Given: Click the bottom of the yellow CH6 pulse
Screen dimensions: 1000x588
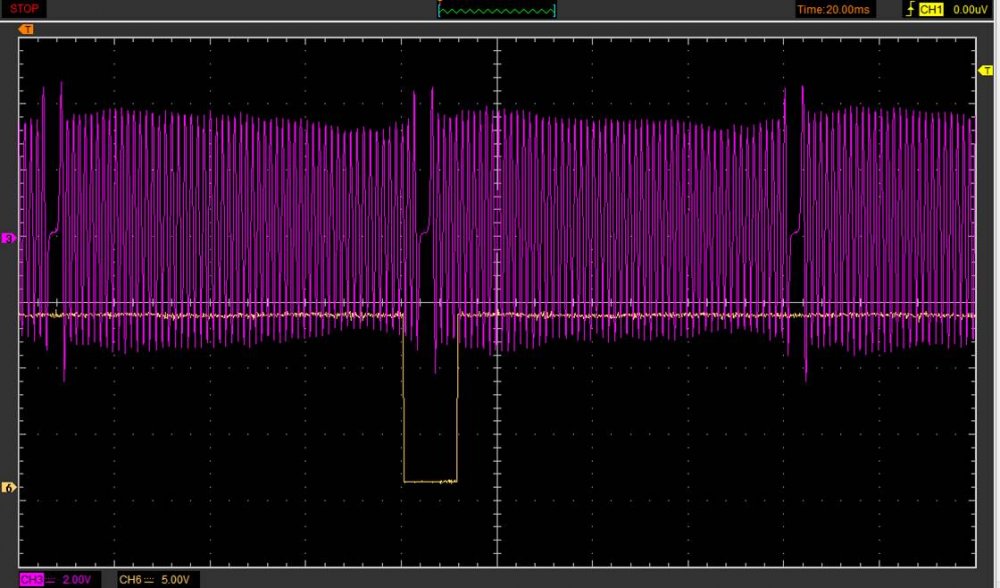Looking at the screenshot, I should (430, 482).
